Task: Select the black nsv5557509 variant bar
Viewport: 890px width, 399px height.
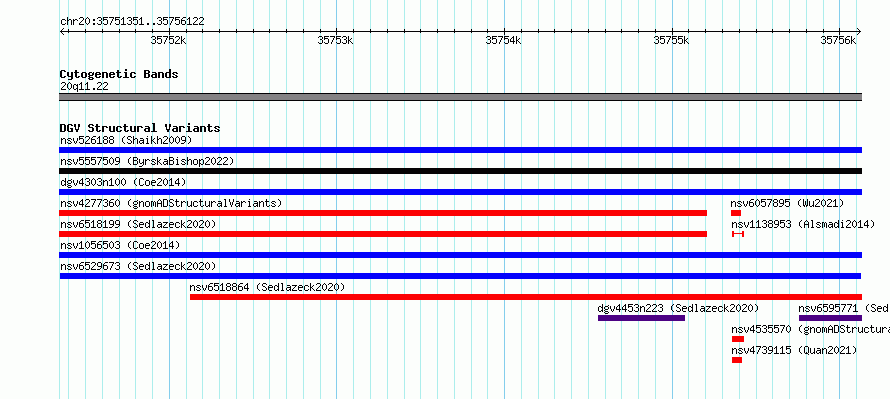Action: click(x=460, y=171)
